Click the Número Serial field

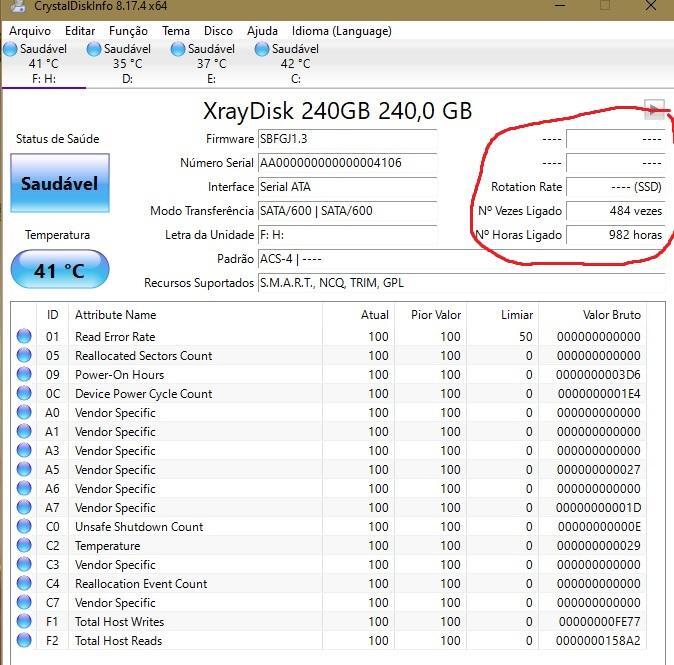347,163
